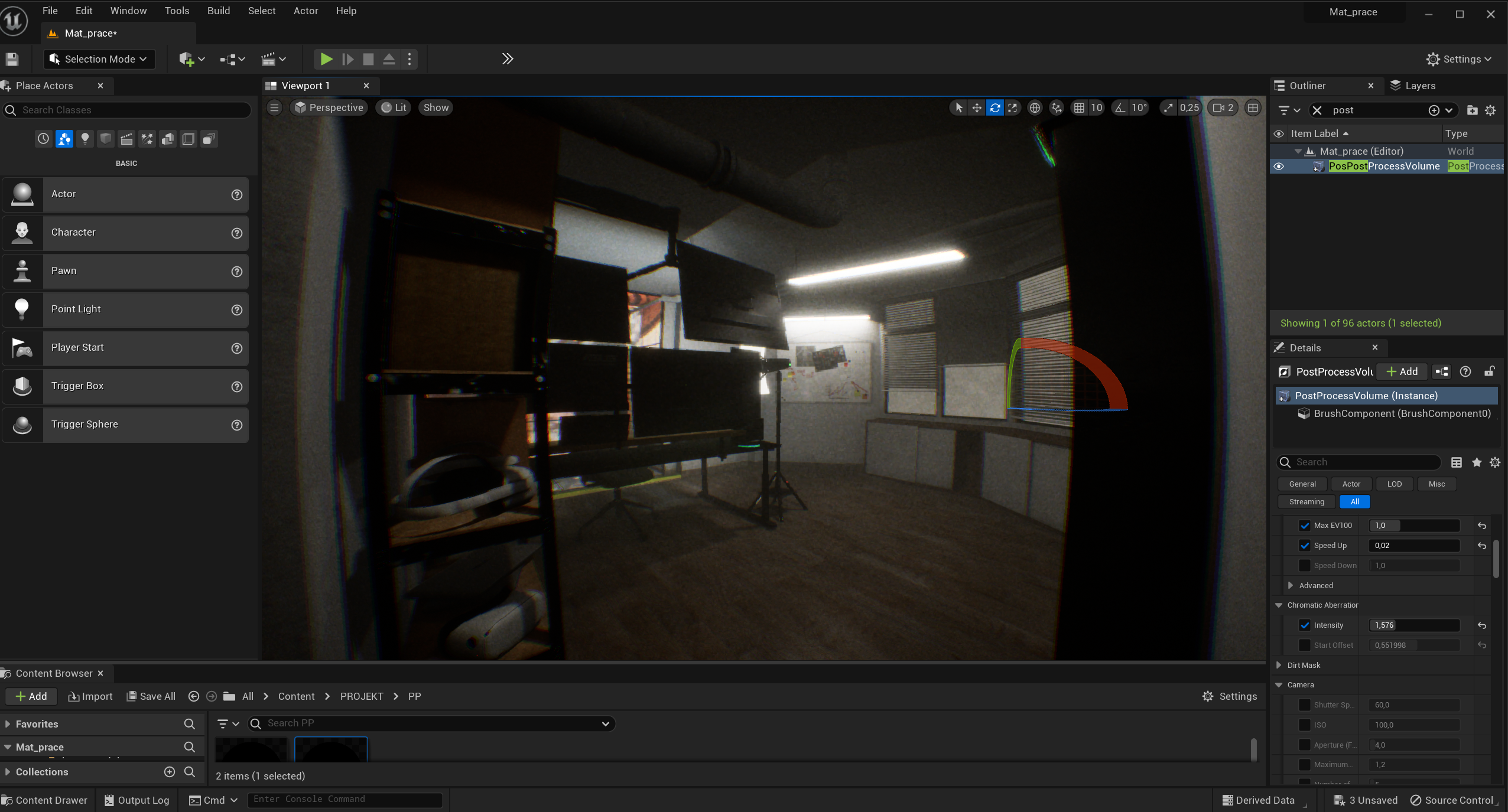Expand the Dirt Mask section
Viewport: 1508px width, 812px height.
pos(1279,666)
